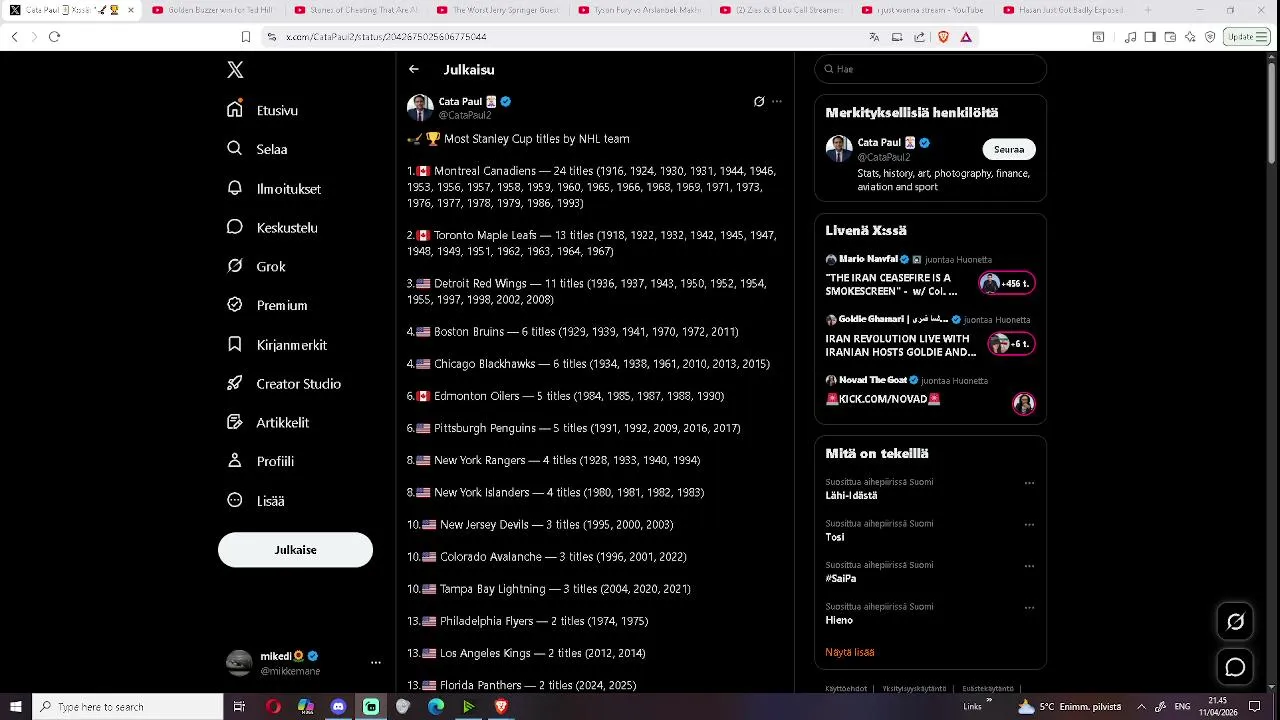This screenshot has width=1280, height=720.
Task: Open Cata Paul name in Merkityksellisiä henkilöitä
Action: (x=879, y=142)
